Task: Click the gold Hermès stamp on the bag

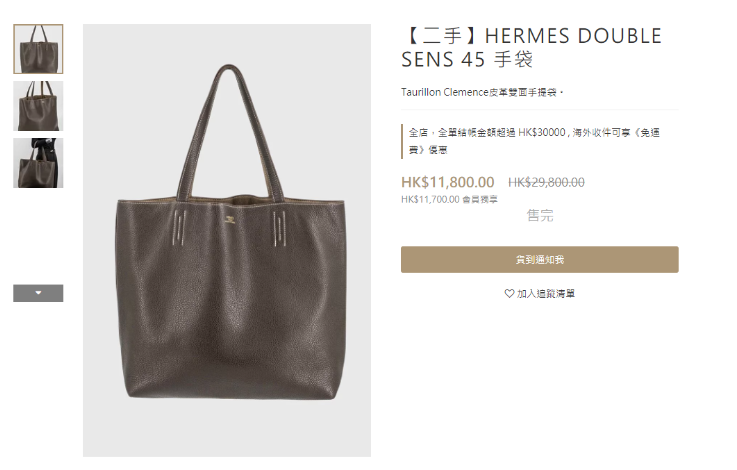Action: [x=230, y=219]
